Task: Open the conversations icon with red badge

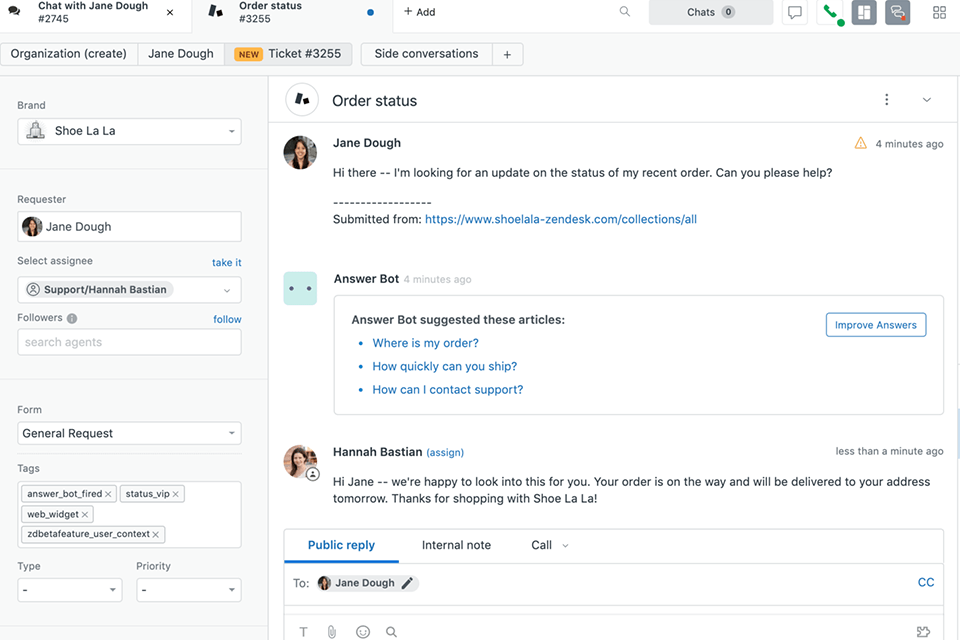Action: [897, 12]
